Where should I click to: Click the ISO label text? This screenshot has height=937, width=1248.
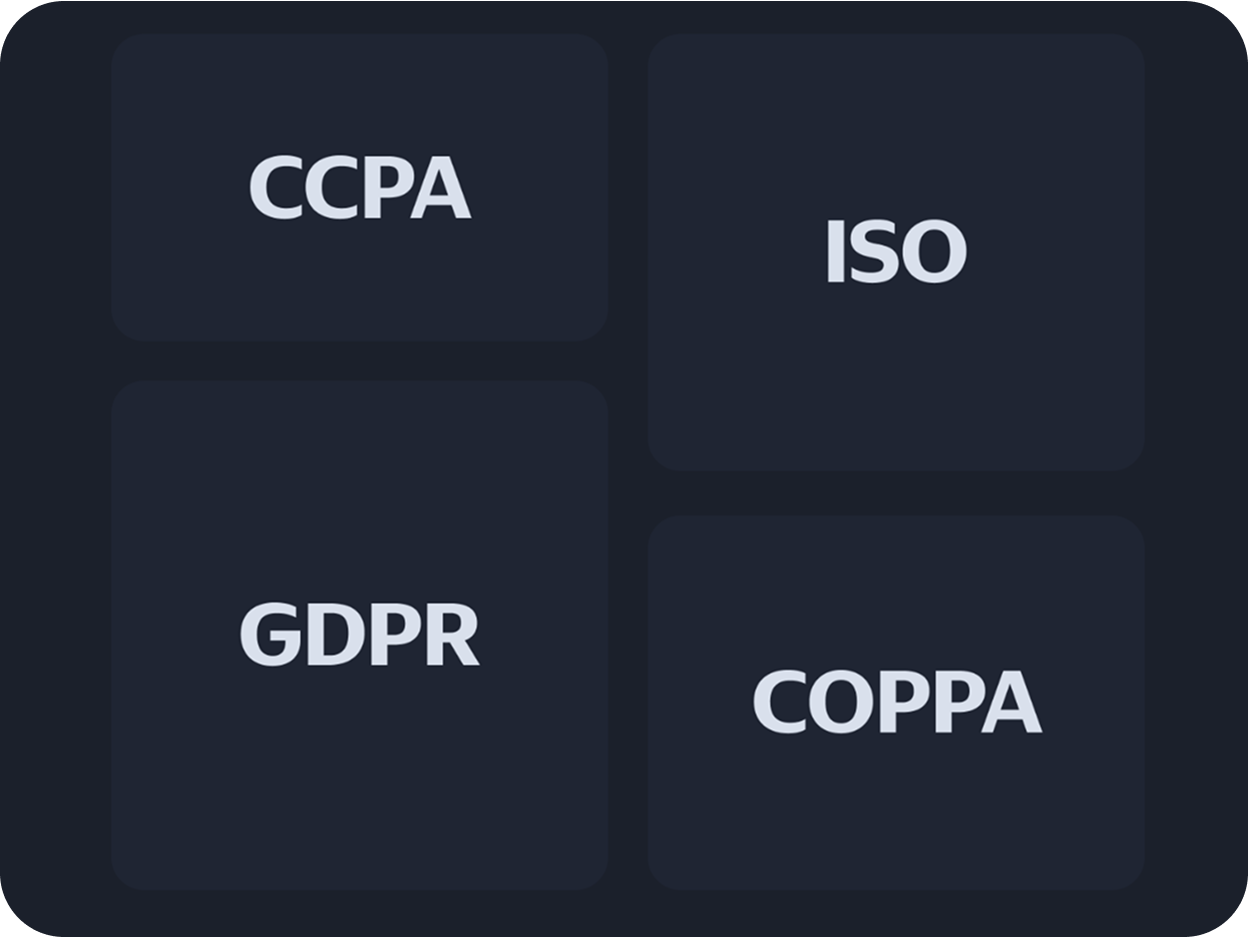click(x=896, y=252)
